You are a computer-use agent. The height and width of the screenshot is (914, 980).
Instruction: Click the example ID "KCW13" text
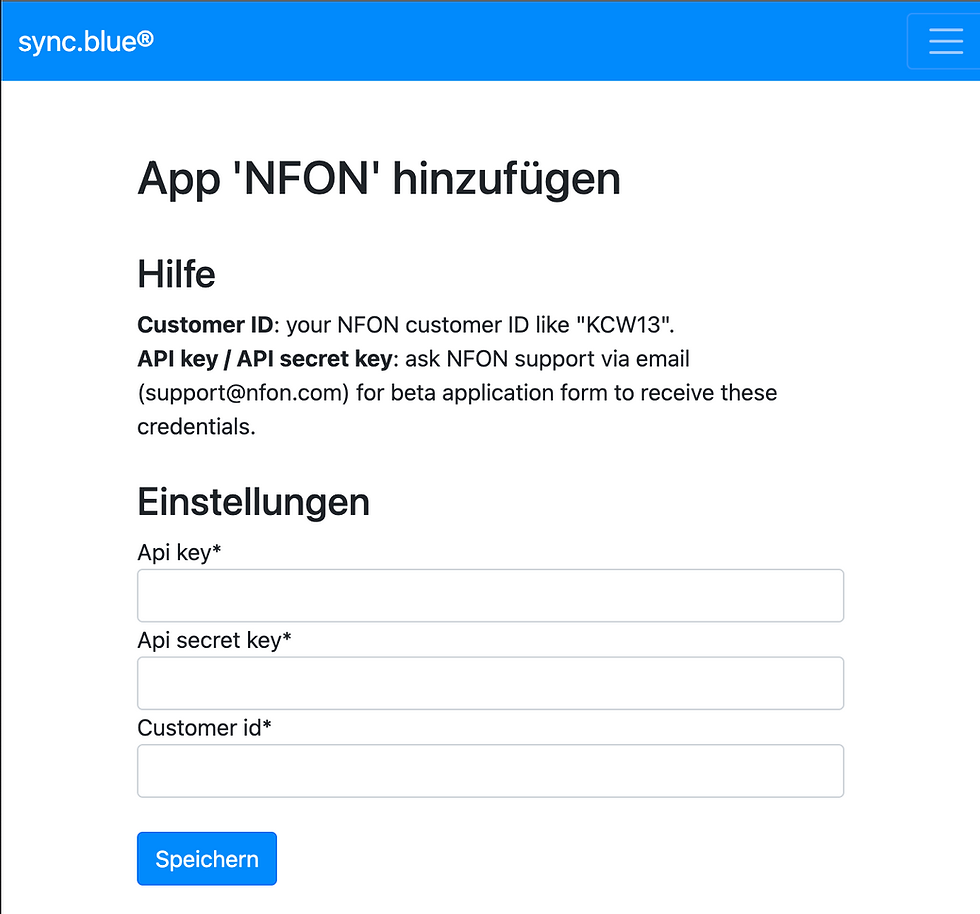pyautogui.click(x=622, y=325)
